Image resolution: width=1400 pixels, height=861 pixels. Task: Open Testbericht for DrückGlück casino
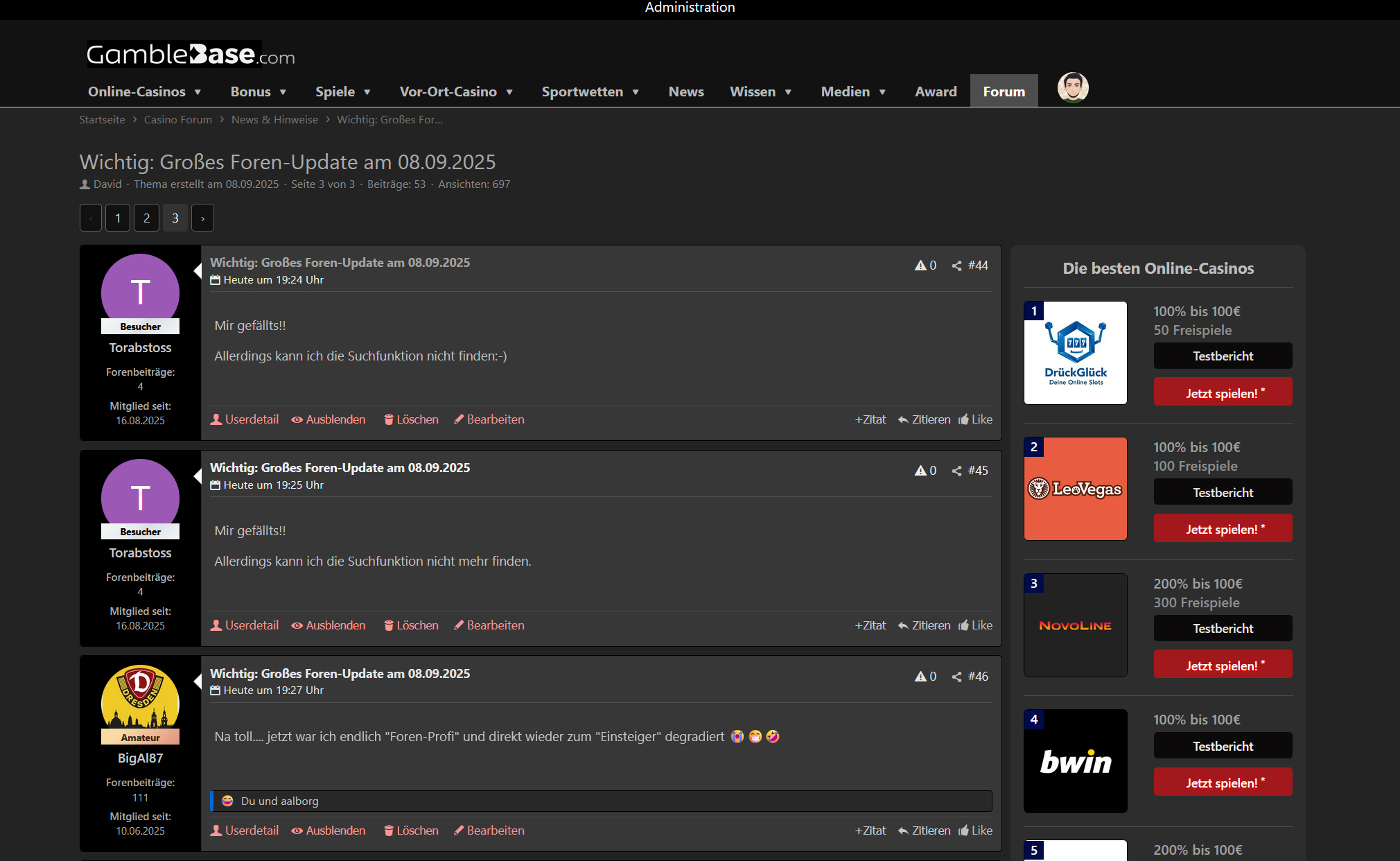1223,356
